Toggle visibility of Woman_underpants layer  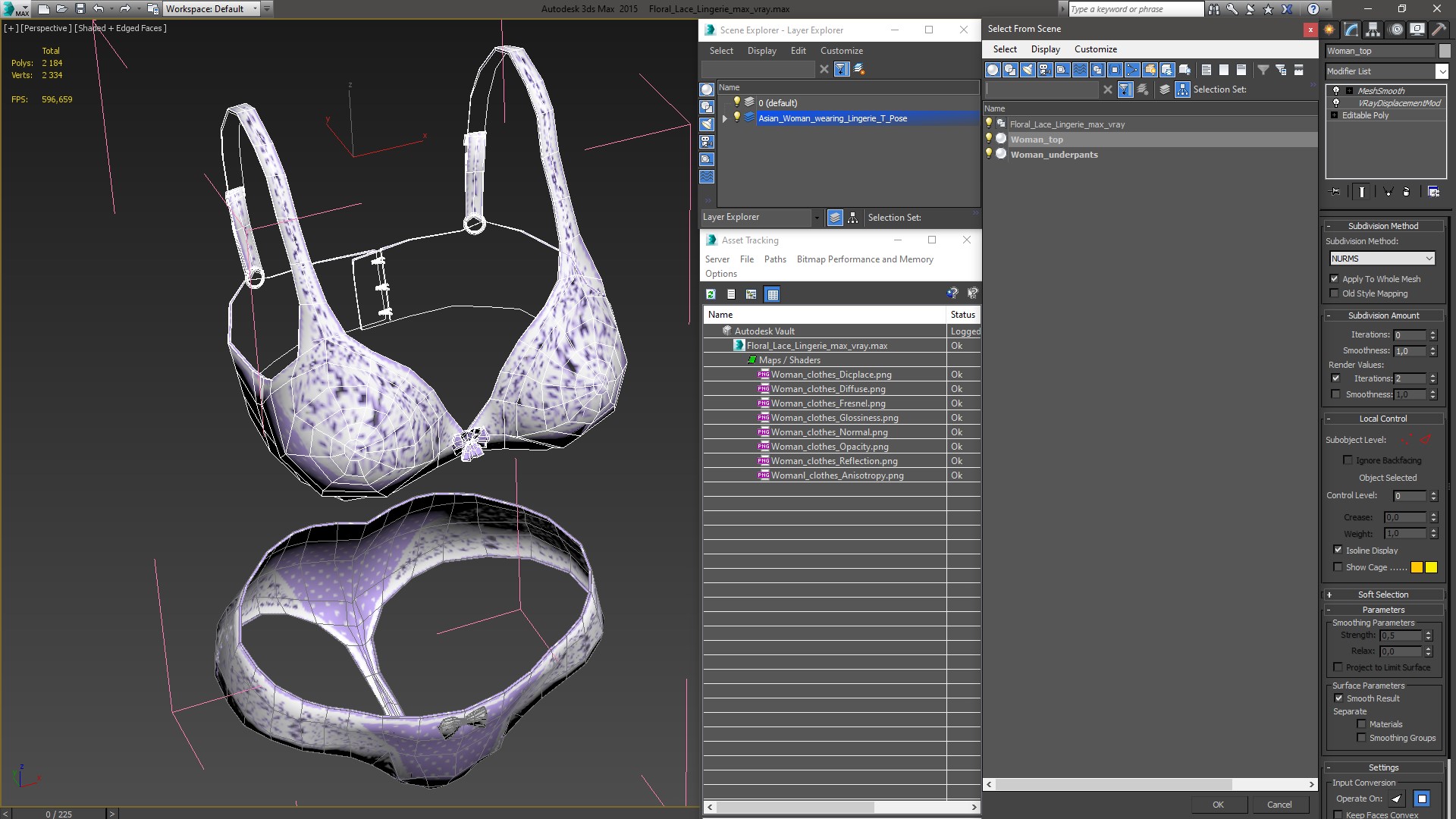(989, 154)
